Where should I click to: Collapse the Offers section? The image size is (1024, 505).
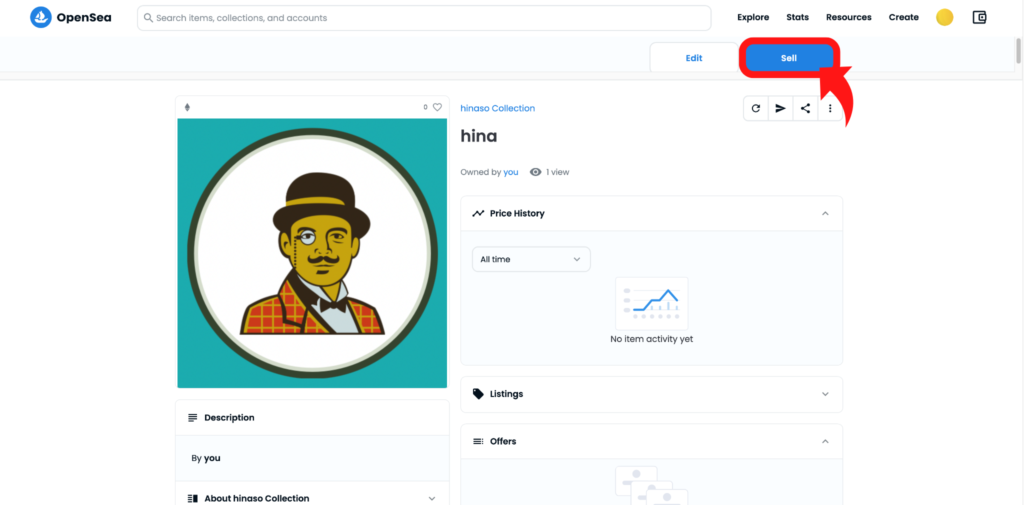pyautogui.click(x=825, y=442)
